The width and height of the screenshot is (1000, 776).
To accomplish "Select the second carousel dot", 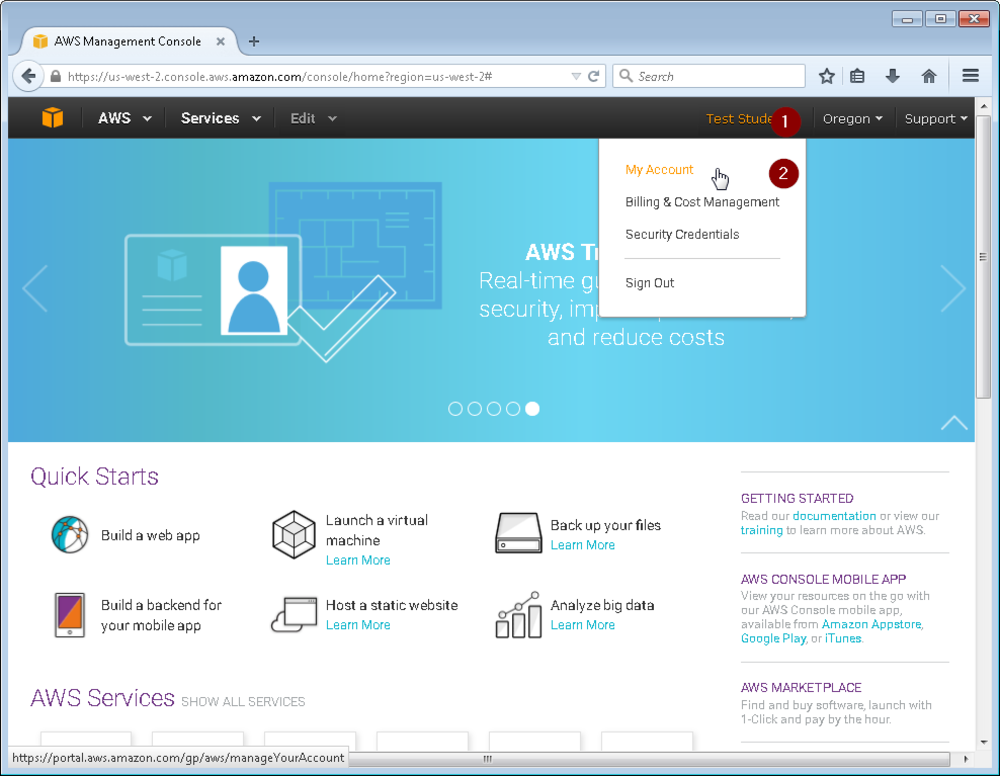I will (474, 409).
